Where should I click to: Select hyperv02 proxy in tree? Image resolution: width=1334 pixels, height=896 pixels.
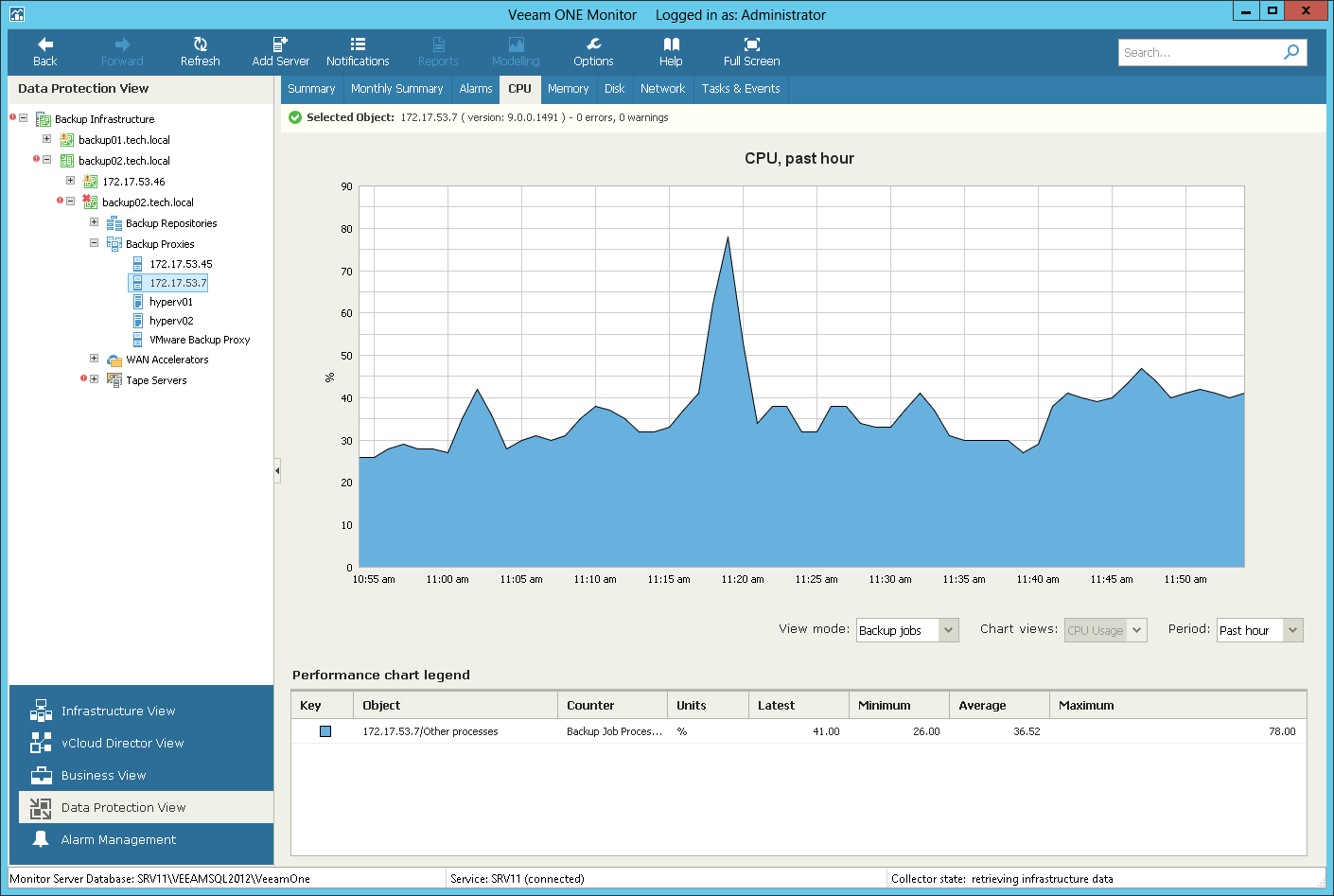point(171,321)
